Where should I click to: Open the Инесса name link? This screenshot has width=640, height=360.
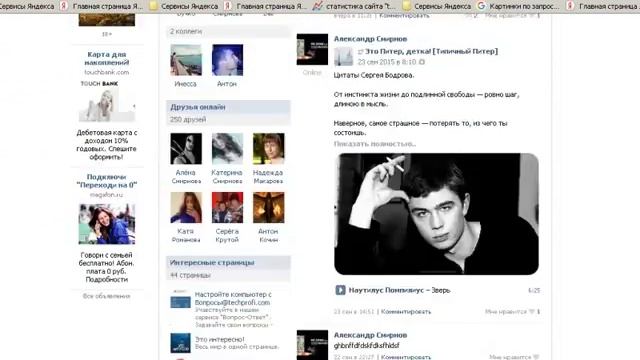(186, 84)
